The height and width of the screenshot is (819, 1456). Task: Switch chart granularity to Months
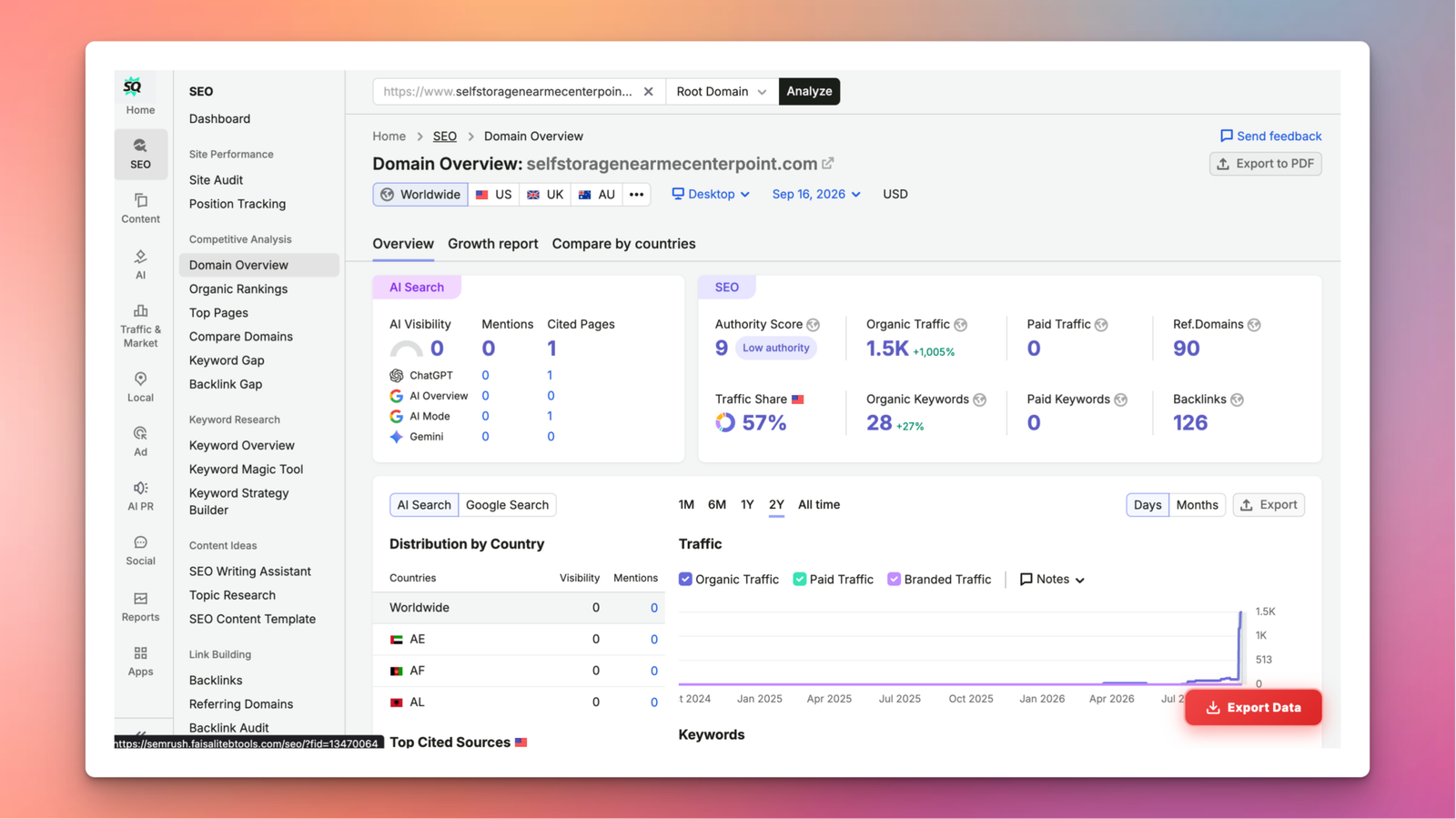pos(1197,505)
